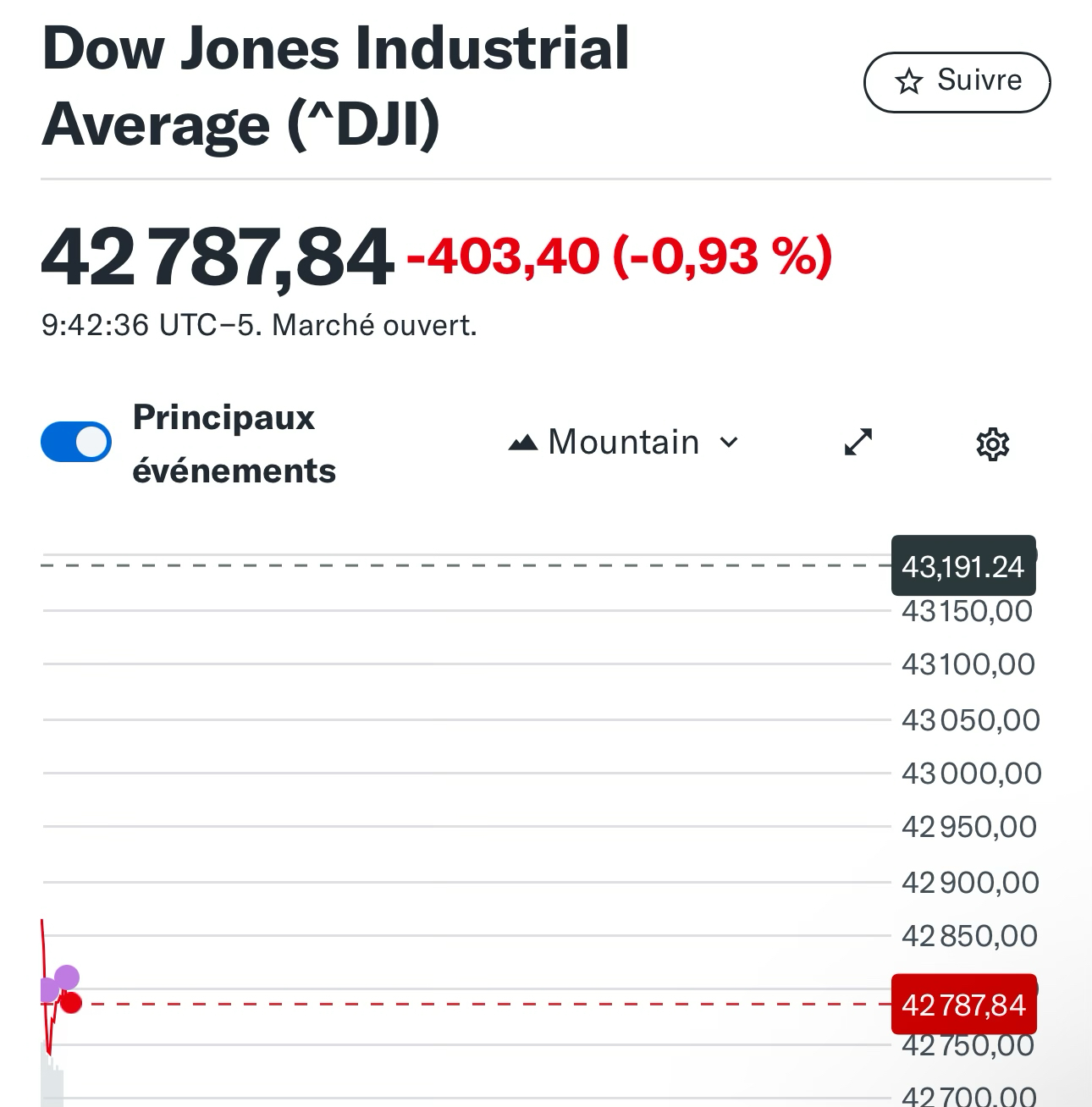Click the red -403,40 (-0,93 %) change
1092x1107 pixels.
point(620,256)
